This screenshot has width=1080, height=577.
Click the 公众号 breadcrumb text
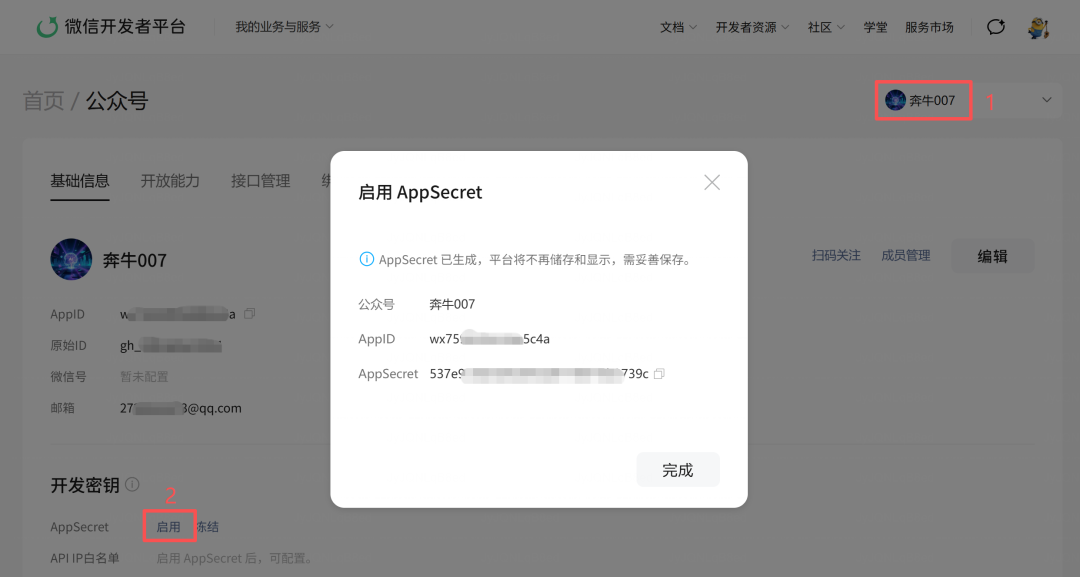coord(117,101)
